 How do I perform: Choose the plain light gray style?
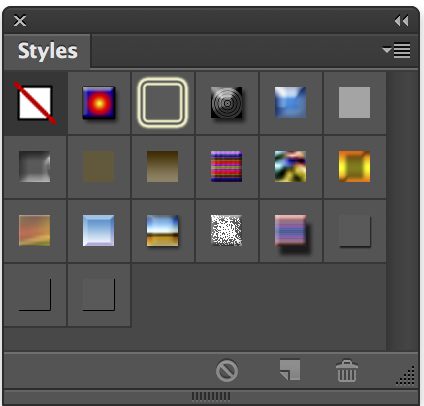pyautogui.click(x=354, y=102)
